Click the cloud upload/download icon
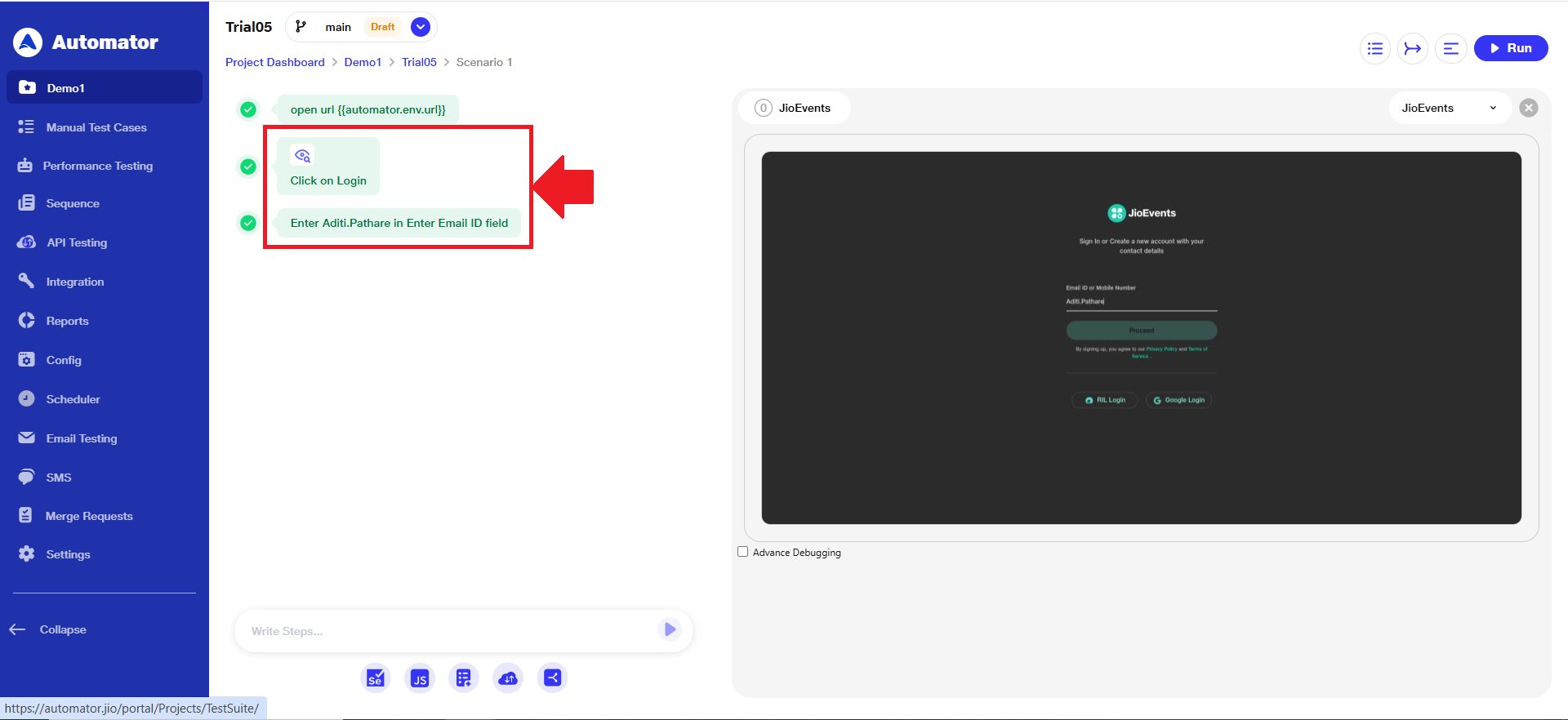The height and width of the screenshot is (720, 1568). [508, 678]
